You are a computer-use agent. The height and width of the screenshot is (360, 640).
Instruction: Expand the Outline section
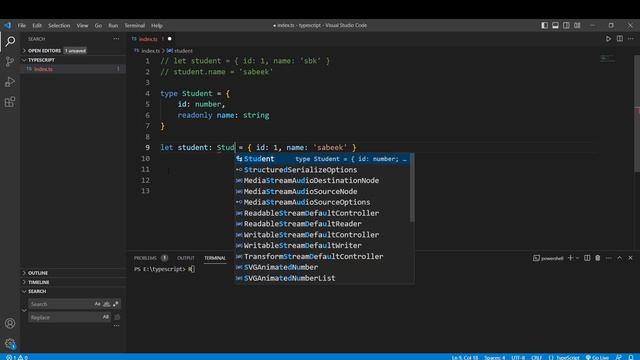(73, 273)
